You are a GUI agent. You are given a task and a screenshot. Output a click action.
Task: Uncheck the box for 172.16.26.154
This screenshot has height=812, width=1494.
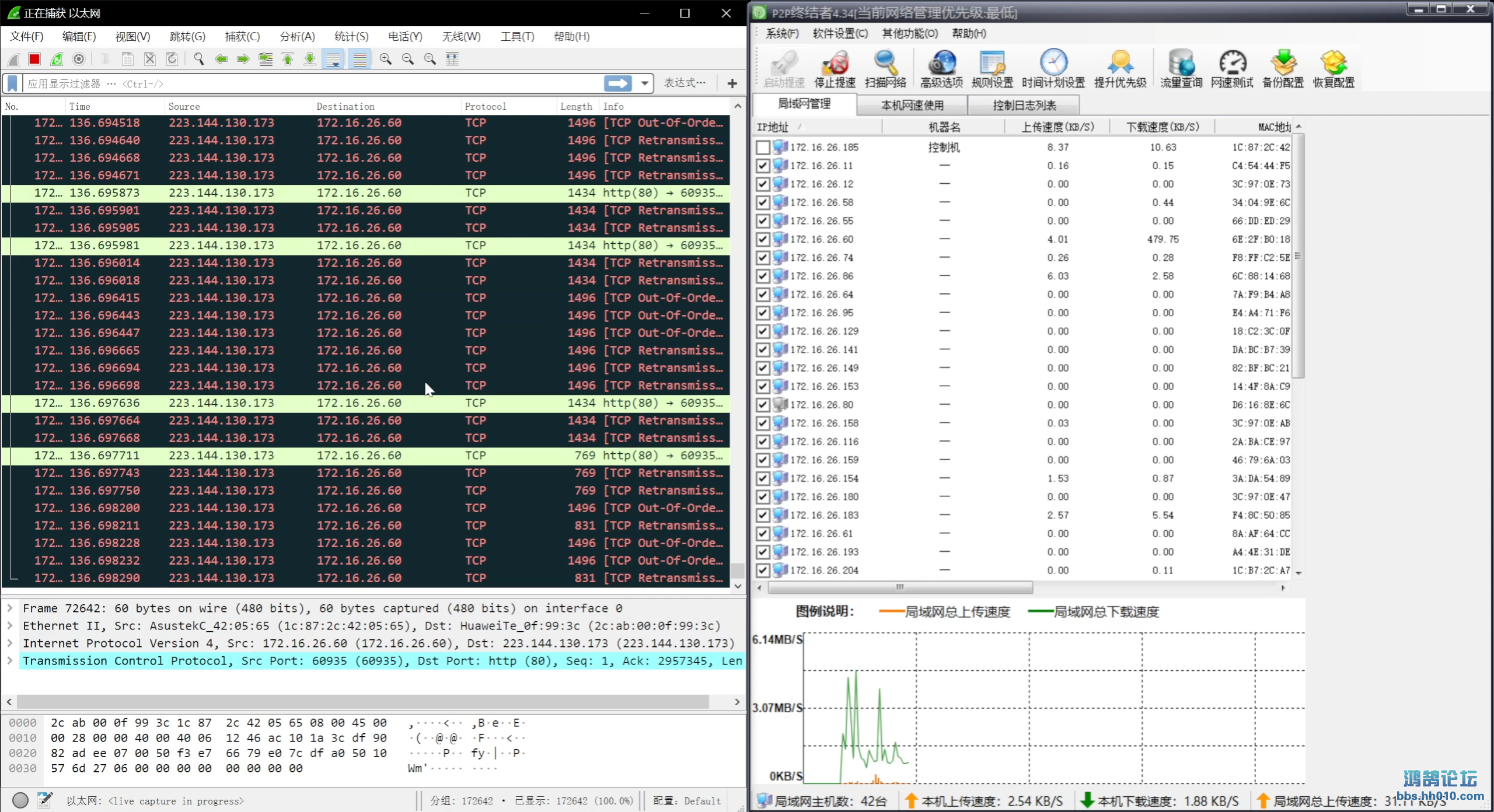click(763, 478)
